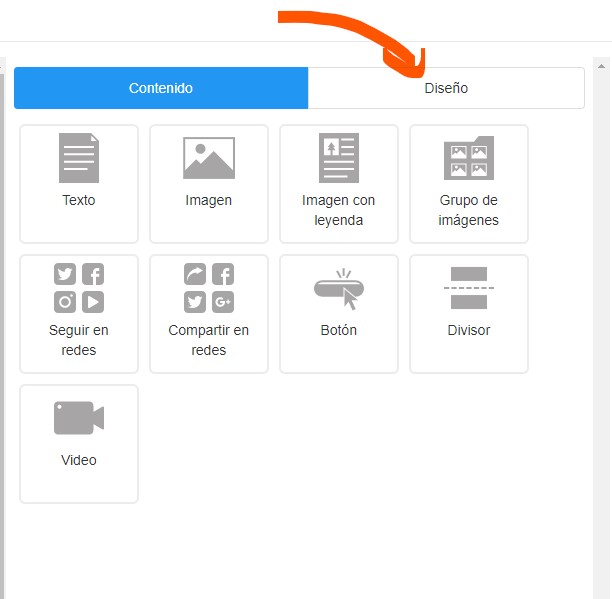Screen dimensions: 612x599
Task: Choose the Divisor dashed-line icon
Action: [x=469, y=288]
